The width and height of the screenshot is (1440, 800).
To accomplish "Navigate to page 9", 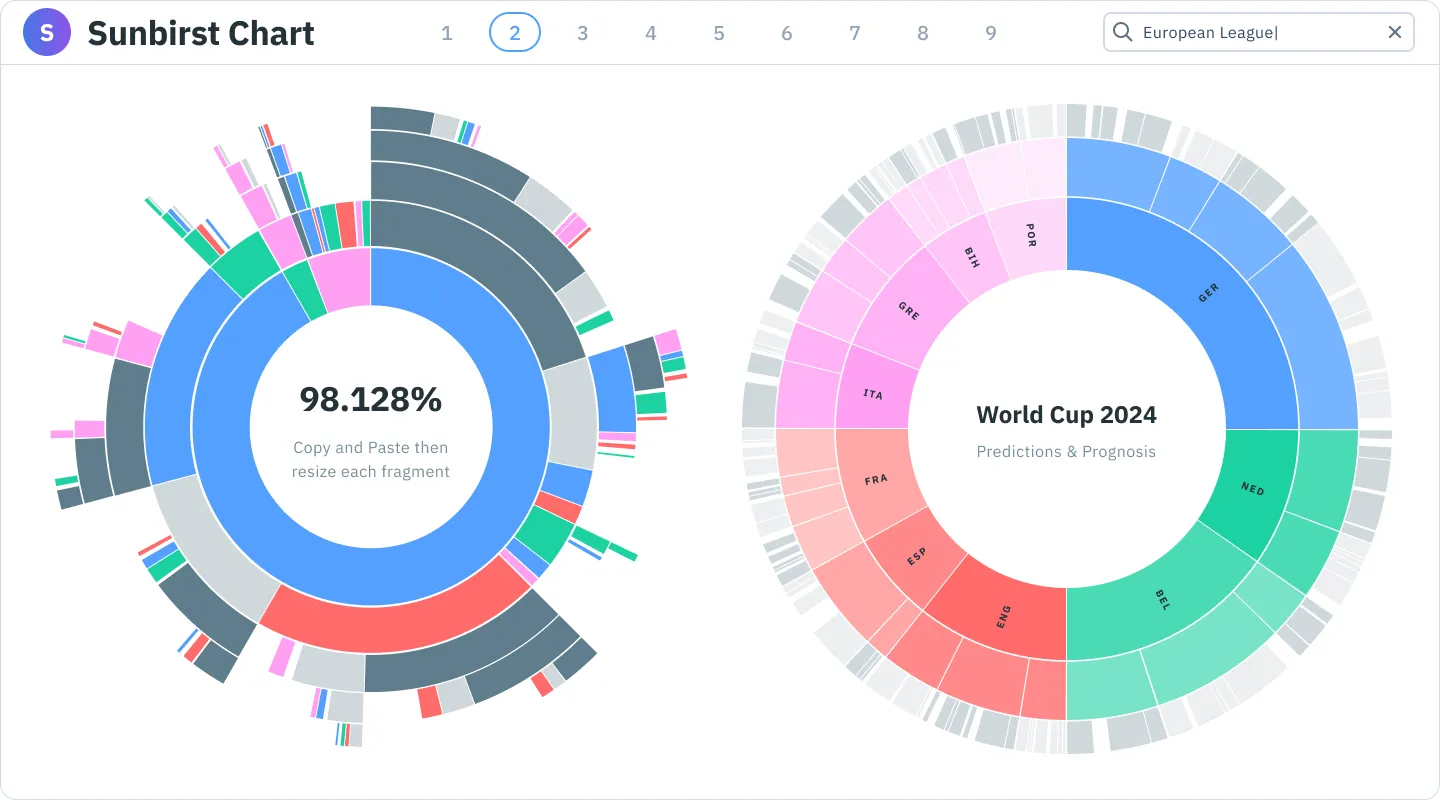I will pos(991,33).
